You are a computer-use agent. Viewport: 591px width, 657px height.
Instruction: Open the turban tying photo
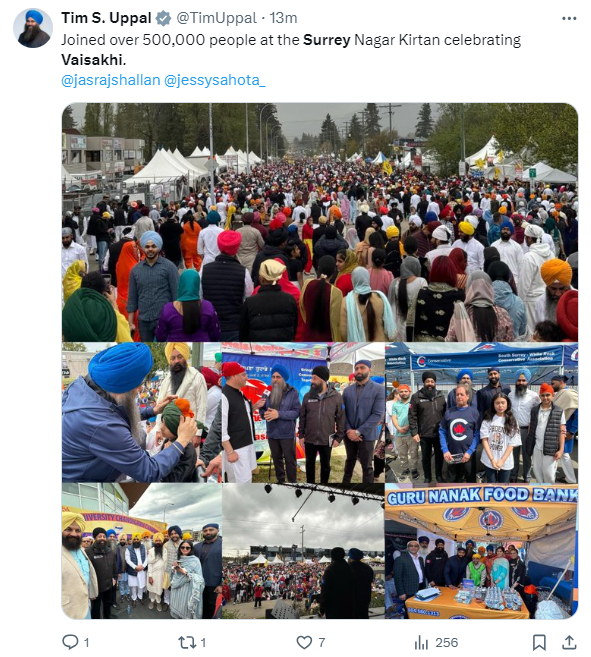point(142,412)
